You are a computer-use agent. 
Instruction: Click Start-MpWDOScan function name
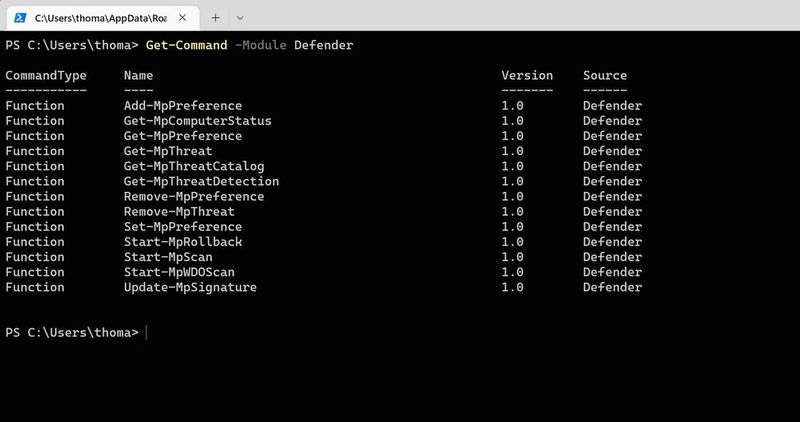click(x=179, y=272)
